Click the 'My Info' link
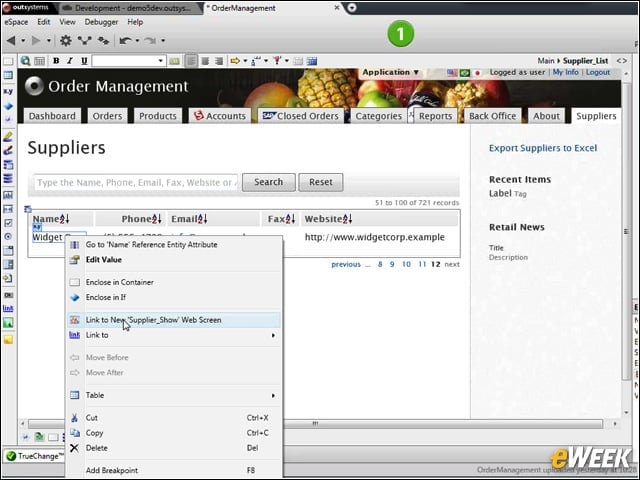The width and height of the screenshot is (640, 480). tap(565, 72)
